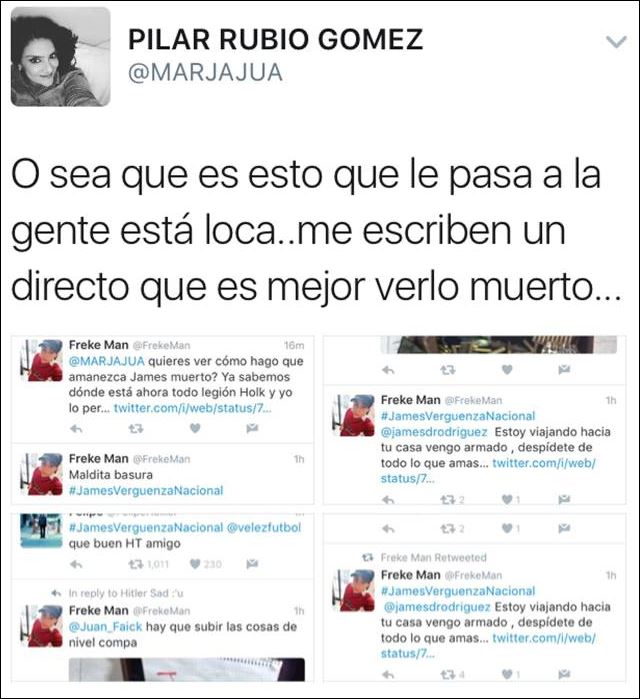The height and width of the screenshot is (699, 640).
Task: Open @jamesdrodriguez mention in upper right tweet
Action: [x=434, y=432]
